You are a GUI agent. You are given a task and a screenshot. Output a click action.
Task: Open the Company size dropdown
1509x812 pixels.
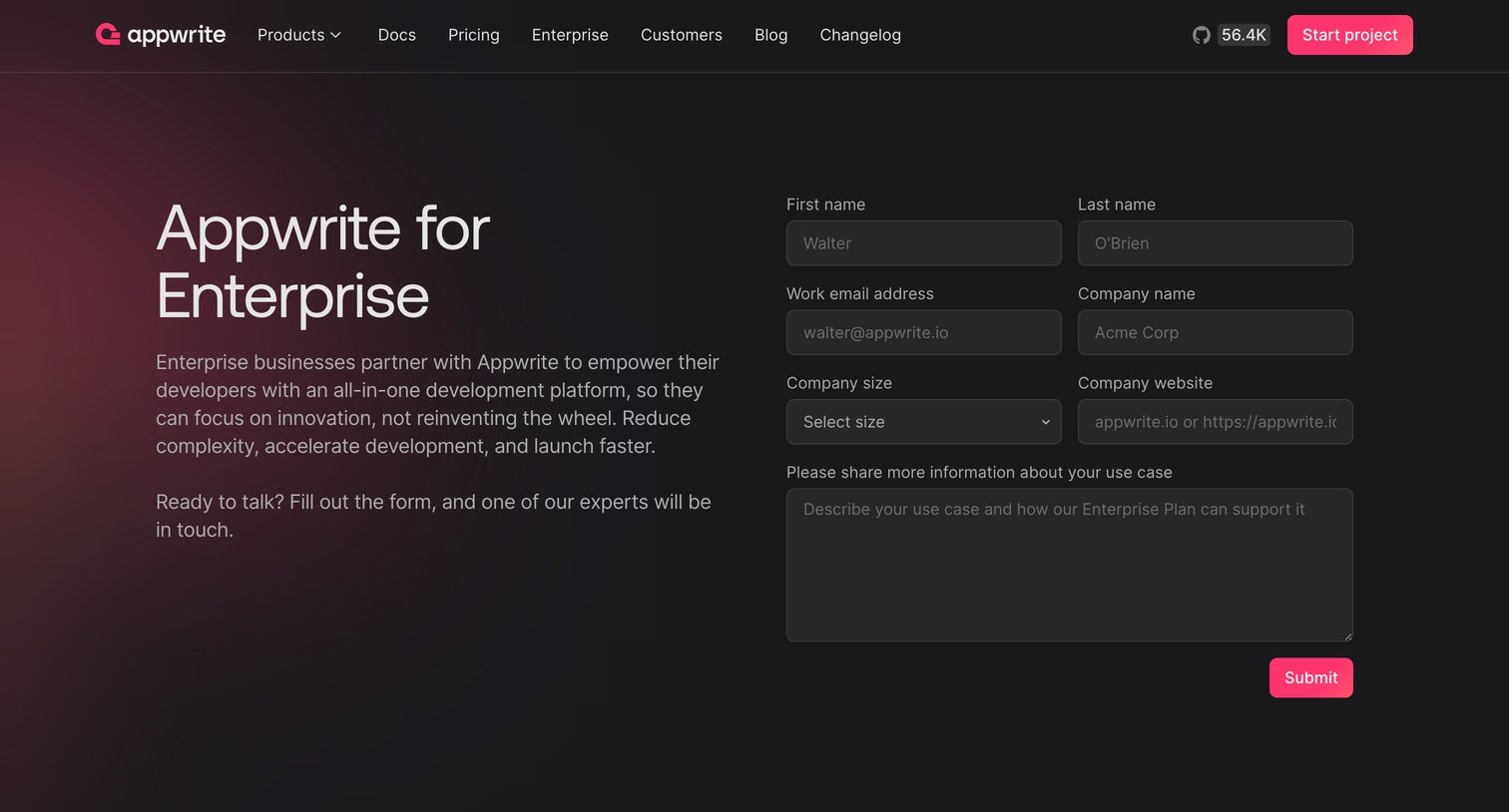pos(923,422)
